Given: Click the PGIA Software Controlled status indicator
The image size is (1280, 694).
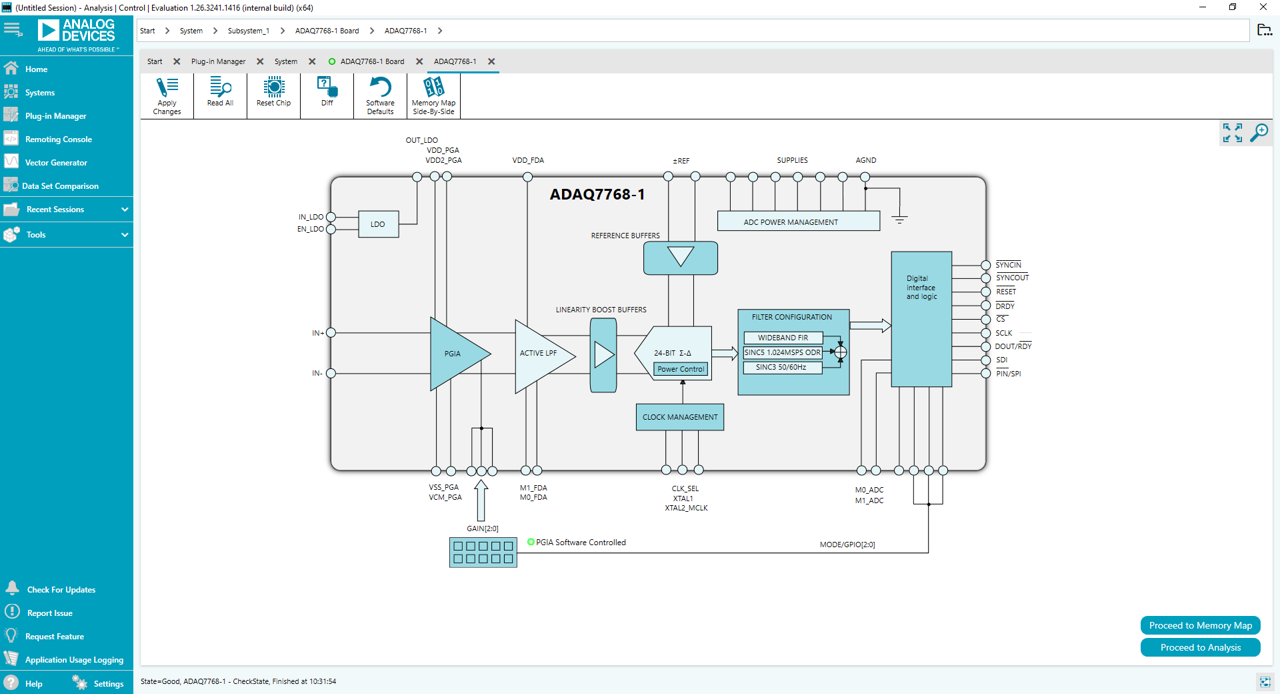Looking at the screenshot, I should (x=530, y=542).
